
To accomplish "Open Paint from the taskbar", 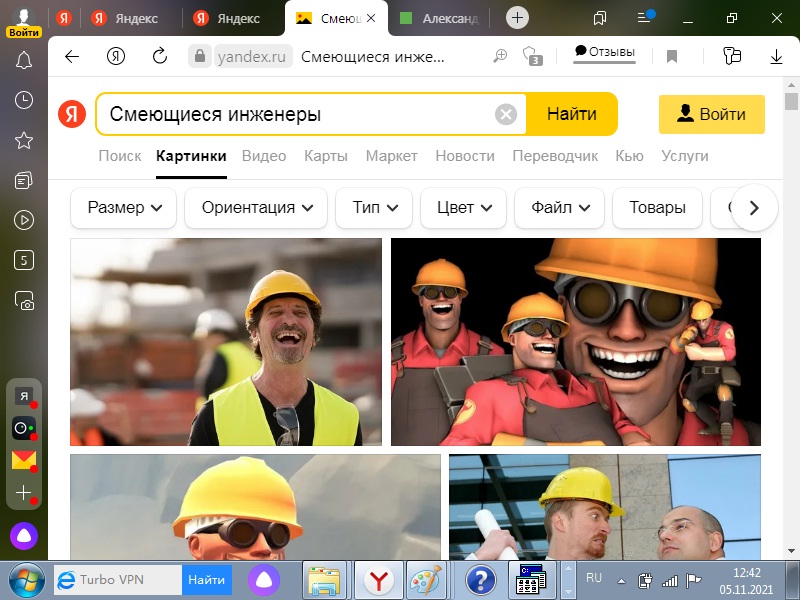I will (426, 580).
